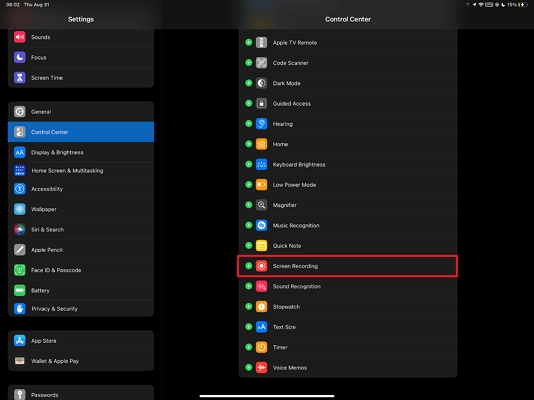The width and height of the screenshot is (534, 400).
Task: Open Display & Brightness settings
Action: coord(81,152)
